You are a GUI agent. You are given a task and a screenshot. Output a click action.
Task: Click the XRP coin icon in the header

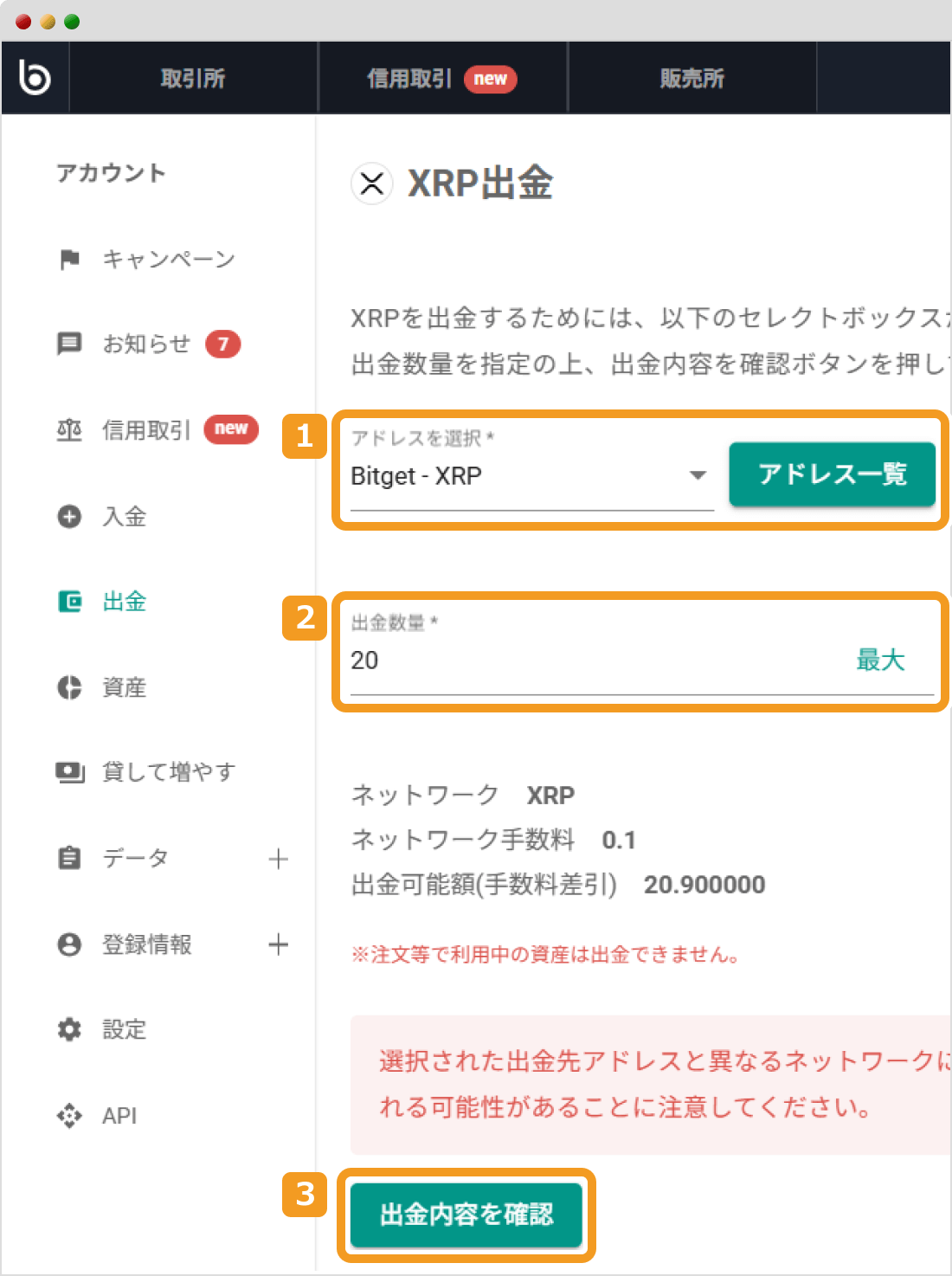(x=371, y=184)
